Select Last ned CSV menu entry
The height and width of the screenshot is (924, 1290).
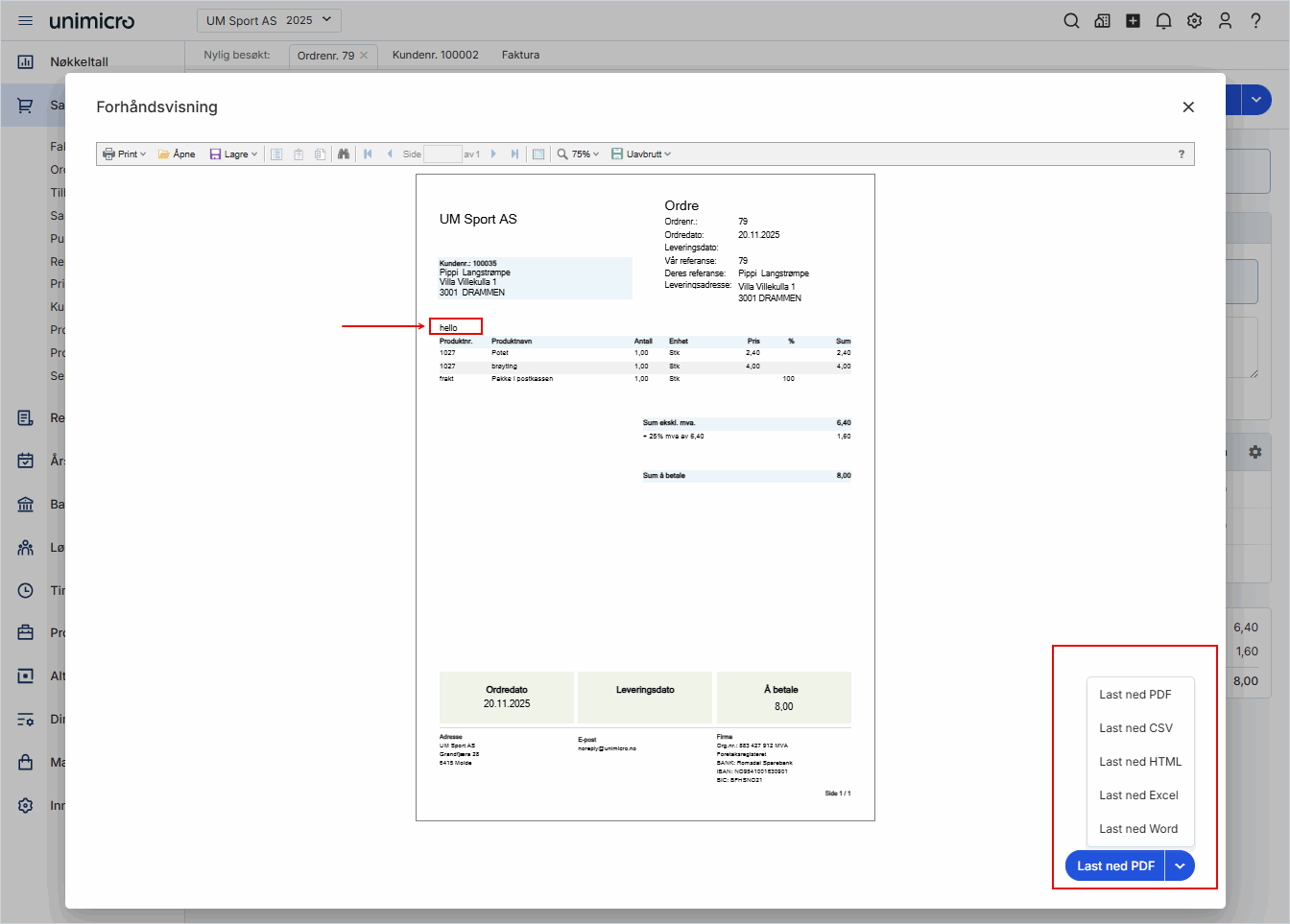pos(1135,728)
